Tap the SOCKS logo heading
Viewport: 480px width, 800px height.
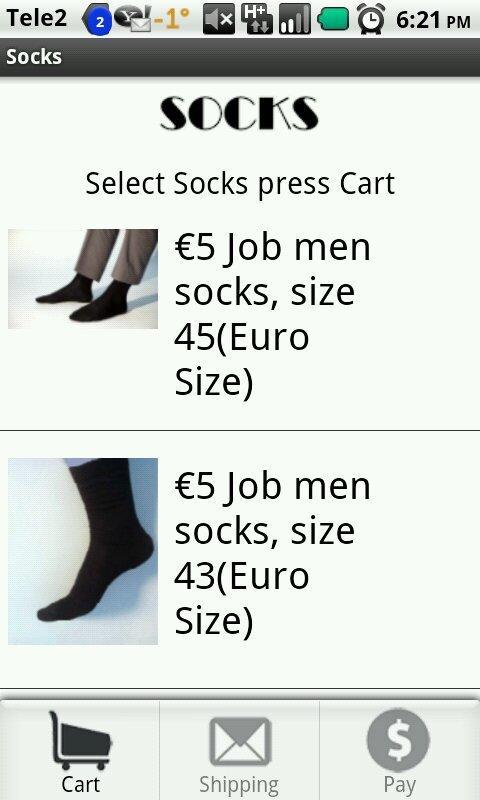[239, 113]
